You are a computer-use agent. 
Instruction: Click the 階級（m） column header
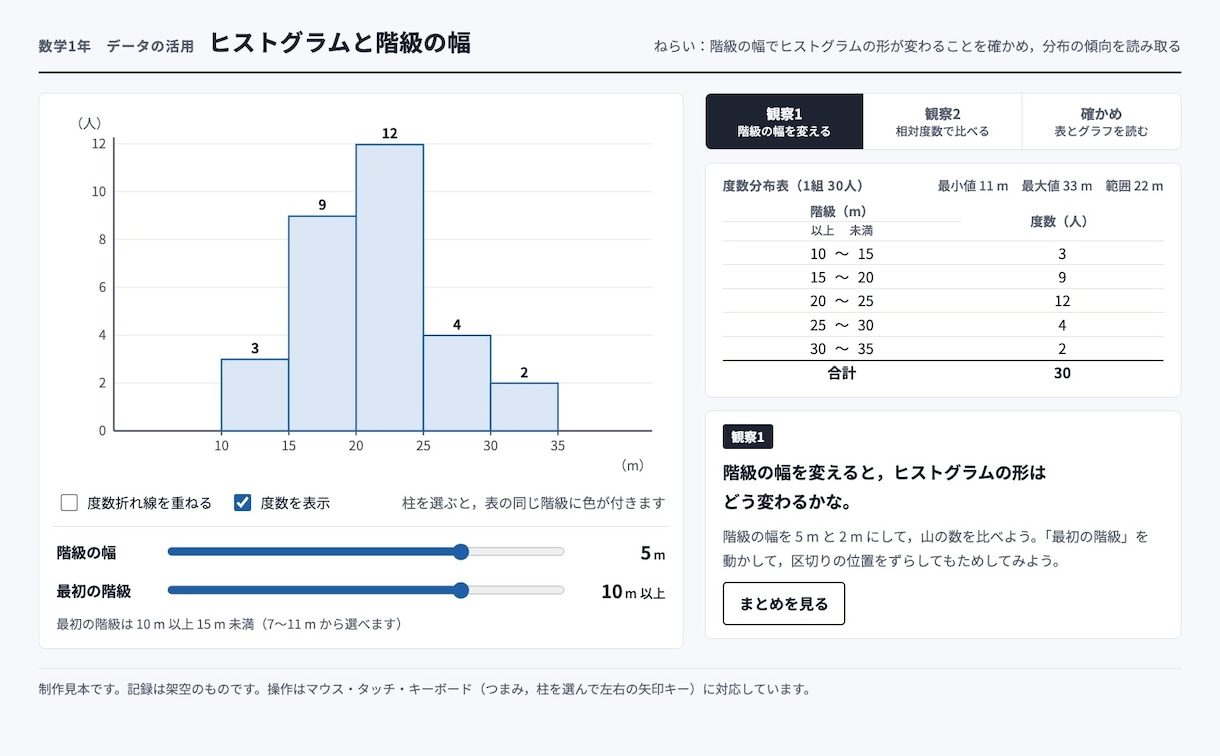838,211
